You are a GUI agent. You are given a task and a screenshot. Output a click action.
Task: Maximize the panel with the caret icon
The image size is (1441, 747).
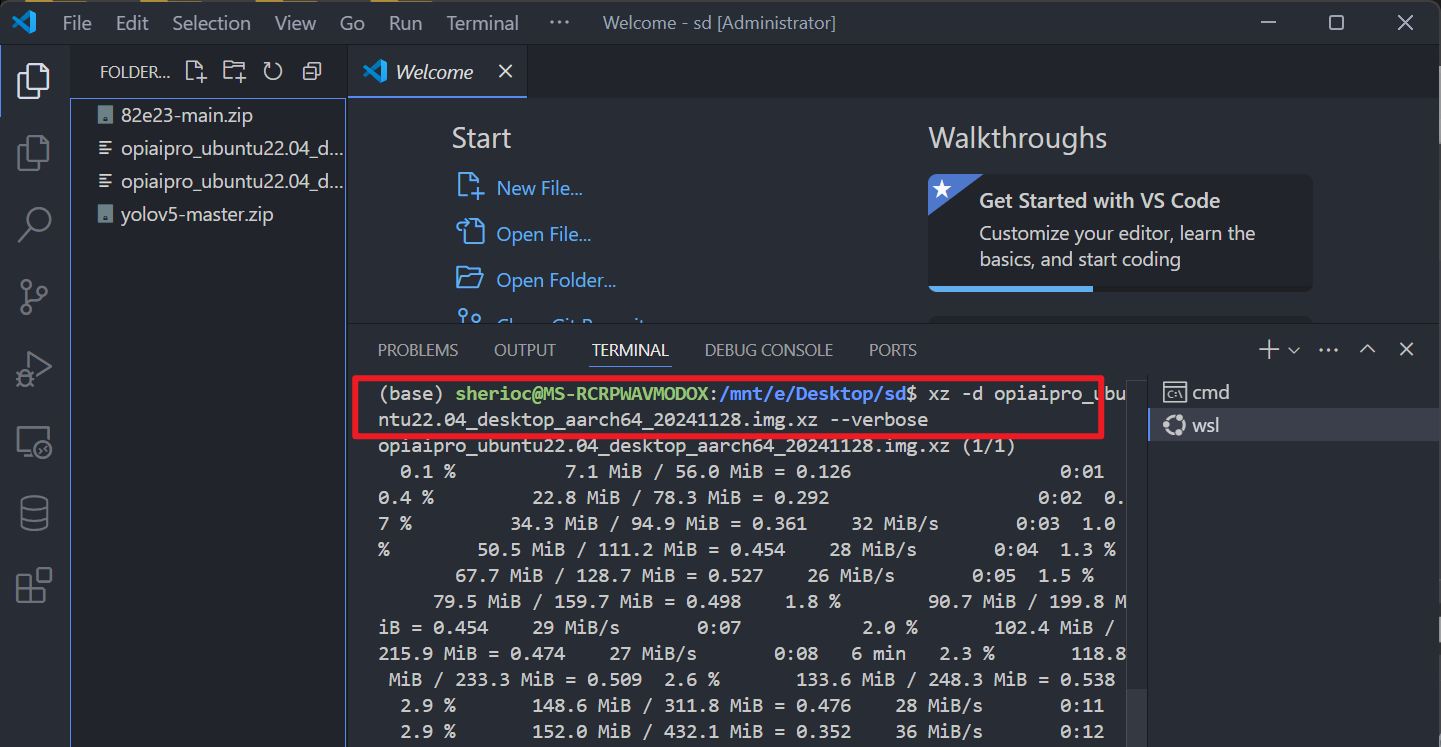1367,350
